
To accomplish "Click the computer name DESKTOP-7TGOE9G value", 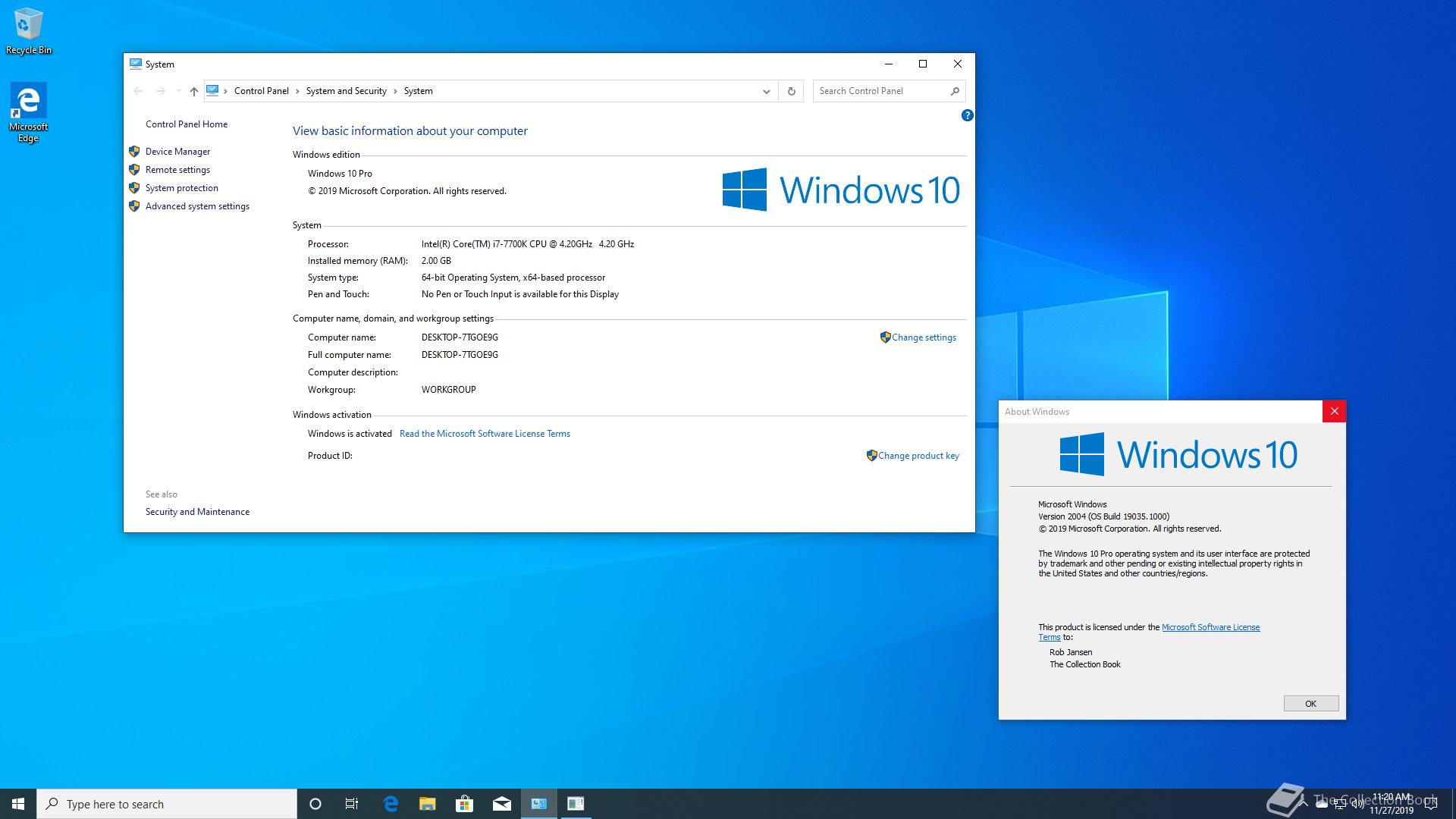I will point(460,337).
